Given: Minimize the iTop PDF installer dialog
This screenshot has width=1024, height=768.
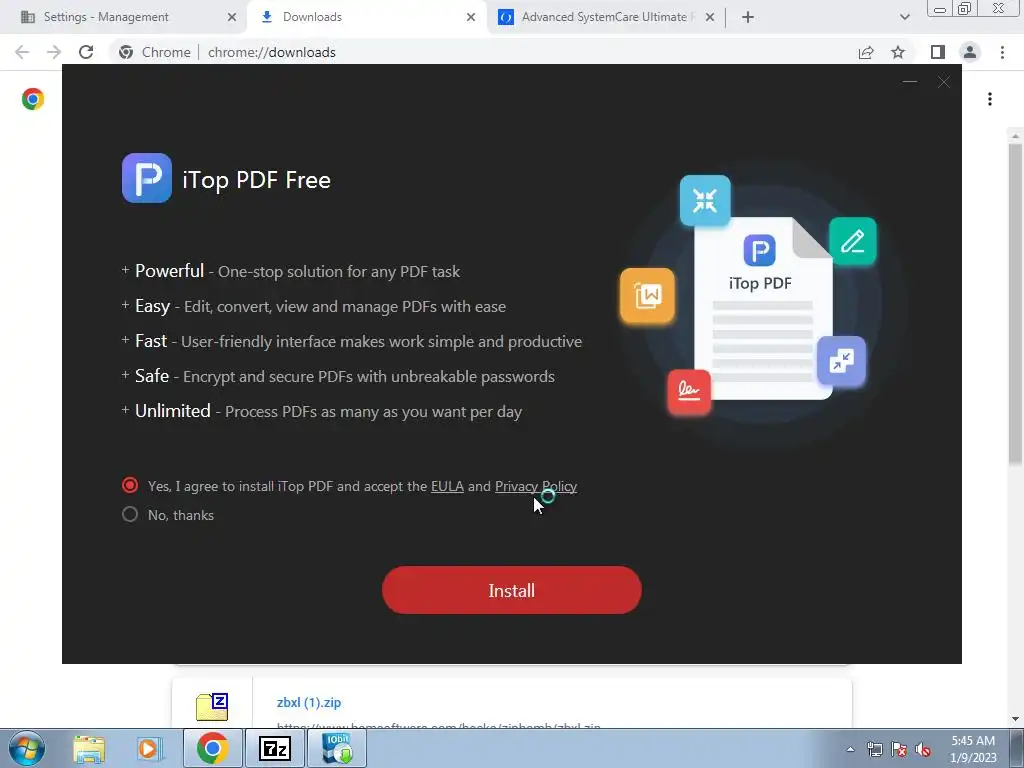Looking at the screenshot, I should tap(910, 82).
